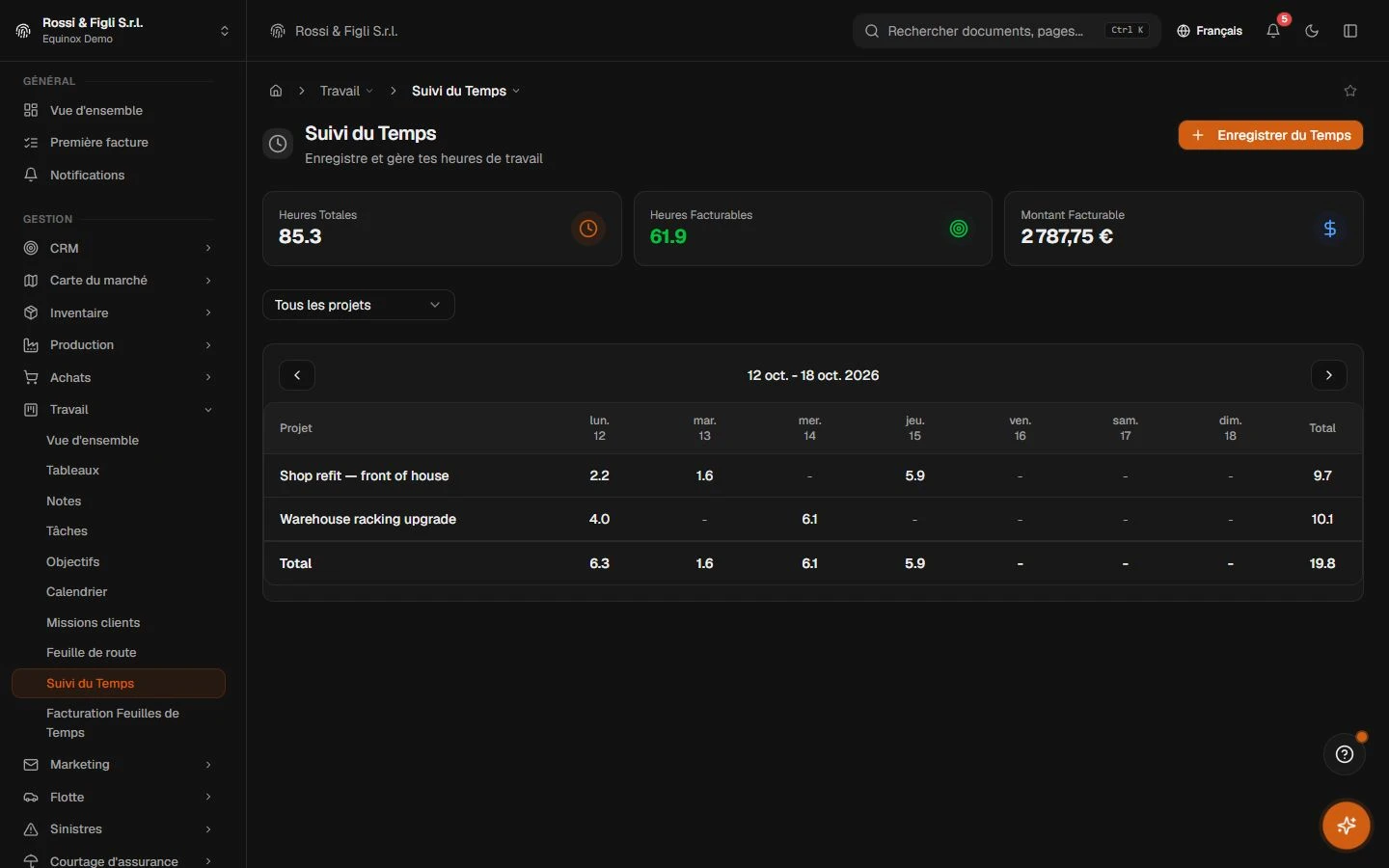The width and height of the screenshot is (1389, 868).
Task: Expand the Flotte sidebar section
Action: point(119,797)
